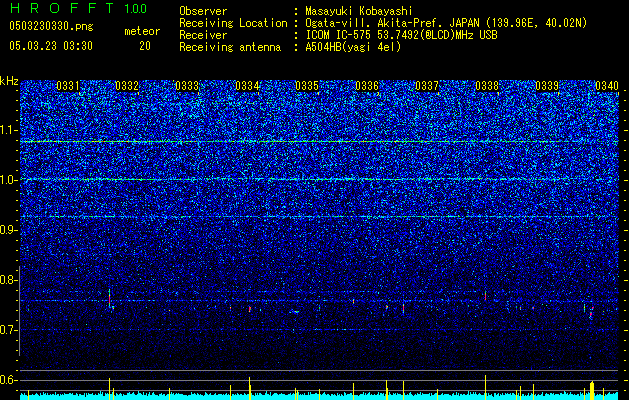Screen dimensions: 629x400
Task: Click the 0337 time marker
Action: (427, 86)
